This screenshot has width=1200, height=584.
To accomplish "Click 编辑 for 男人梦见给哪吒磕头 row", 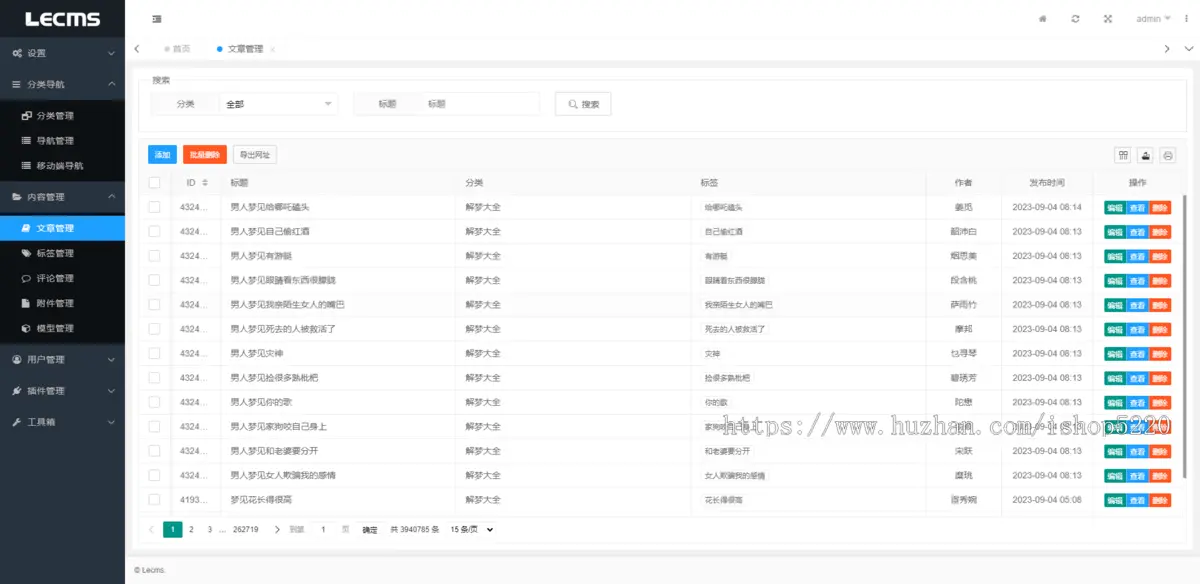I will tap(1114, 207).
